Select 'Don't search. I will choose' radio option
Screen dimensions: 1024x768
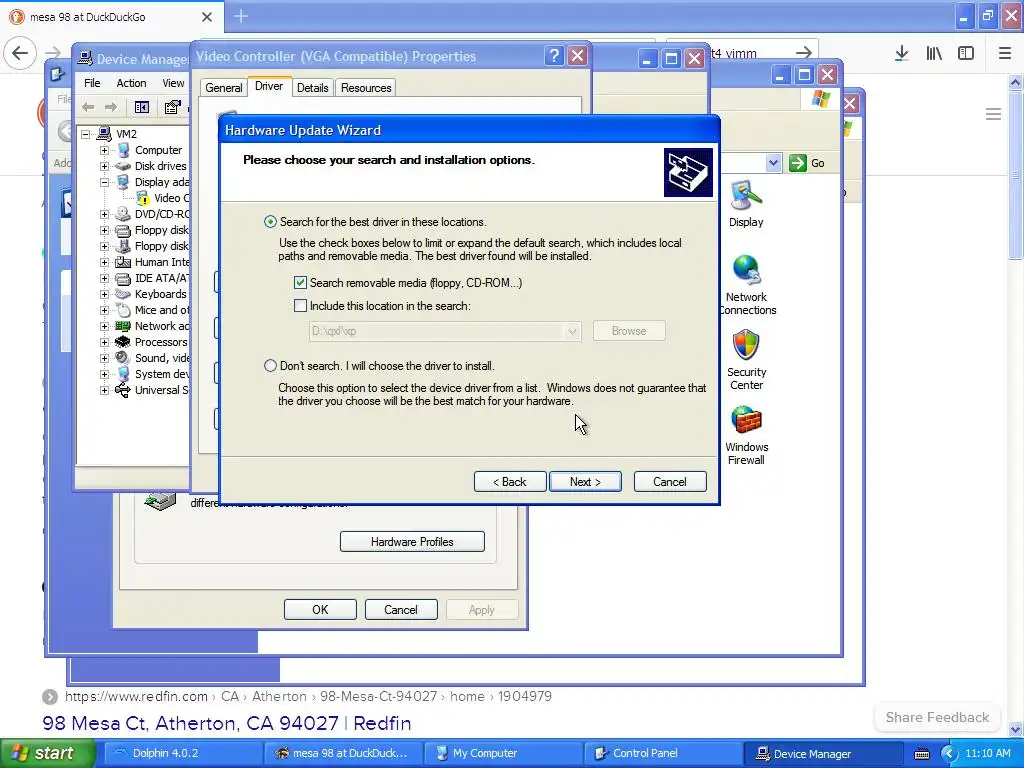tap(270, 366)
